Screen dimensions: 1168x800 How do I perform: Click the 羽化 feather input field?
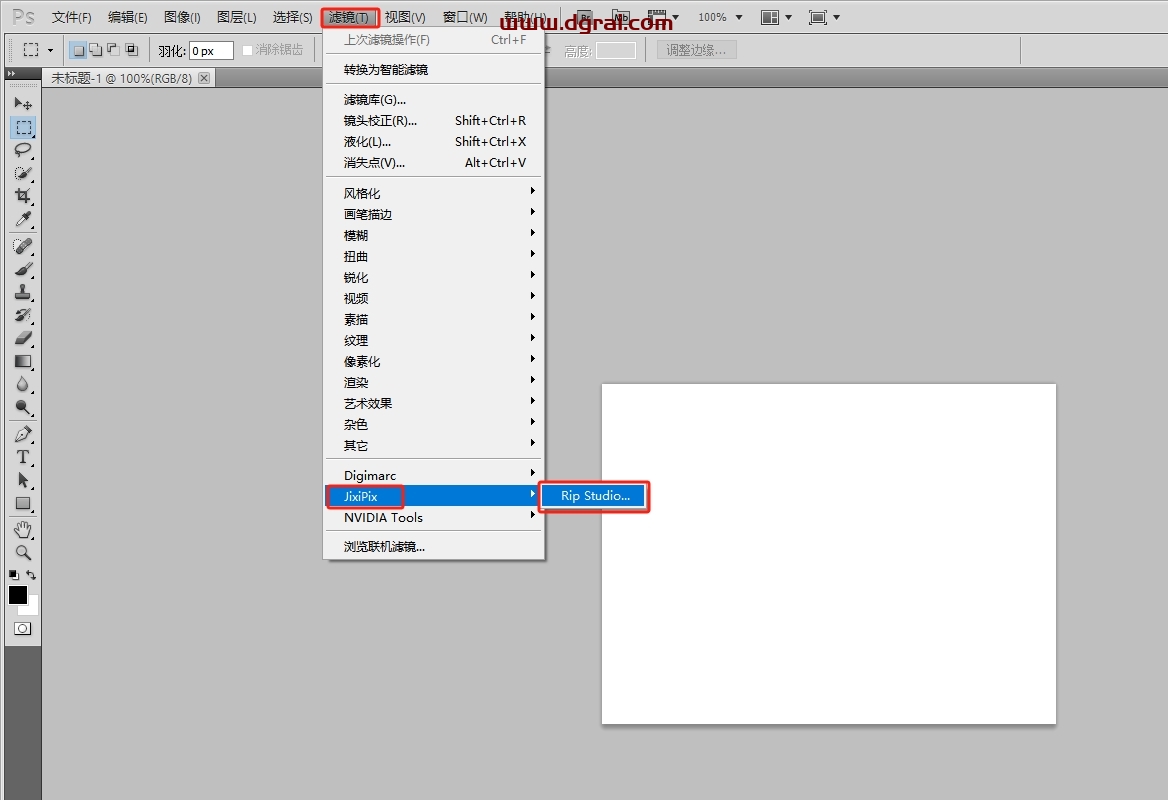pos(212,51)
